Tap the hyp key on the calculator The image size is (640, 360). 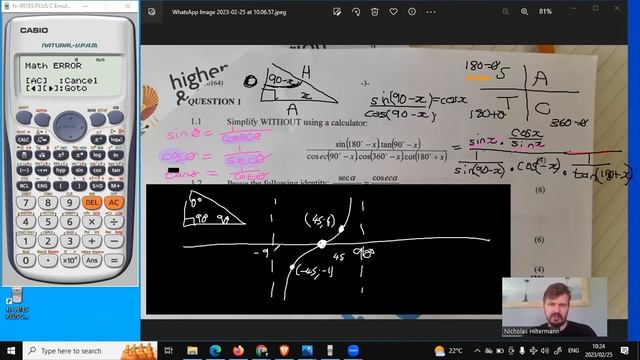[x=60, y=170]
